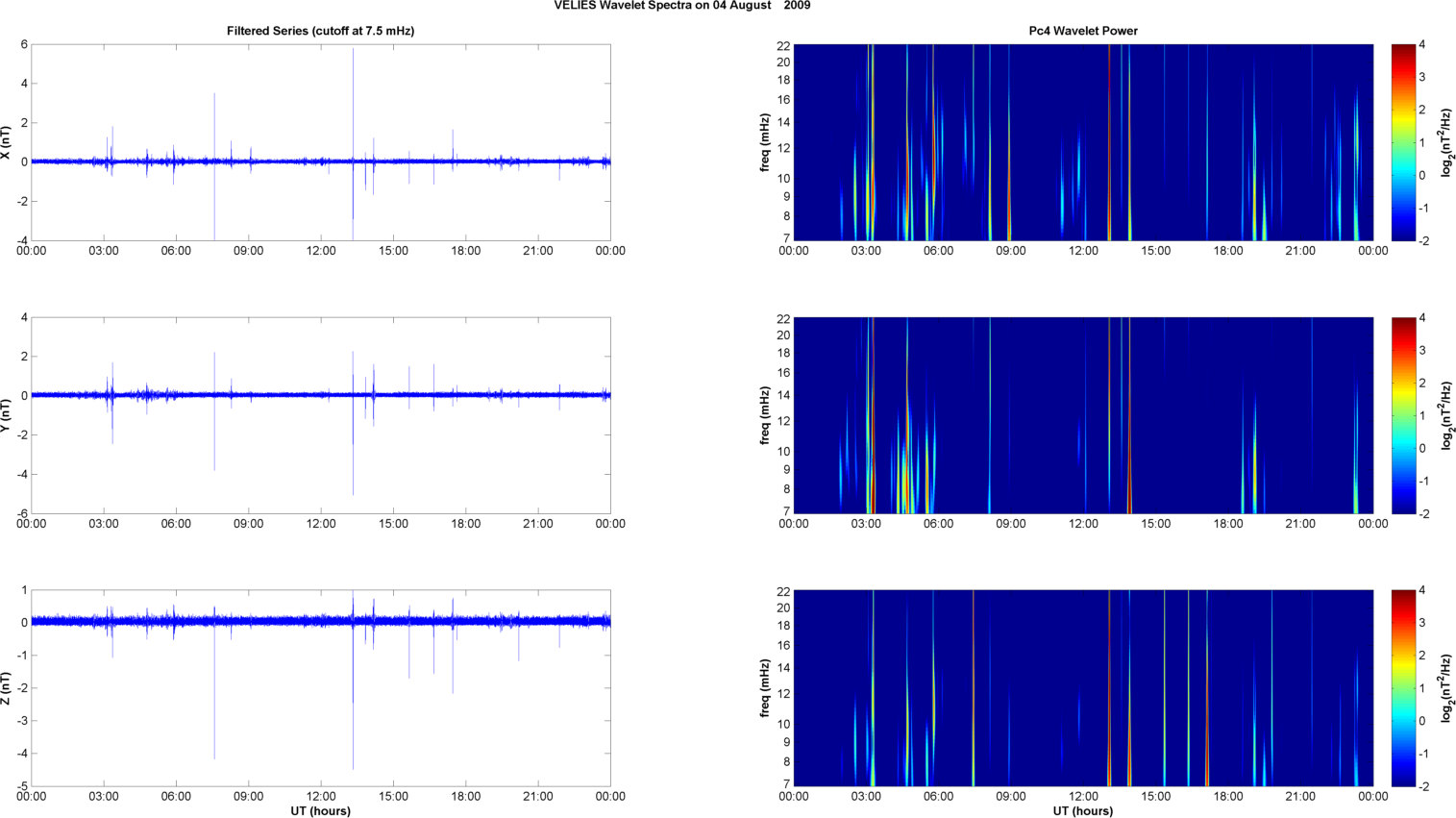The height and width of the screenshot is (818, 1456).
Task: Click the freq (mHz) label of bottom spectrogram
Action: click(x=765, y=688)
